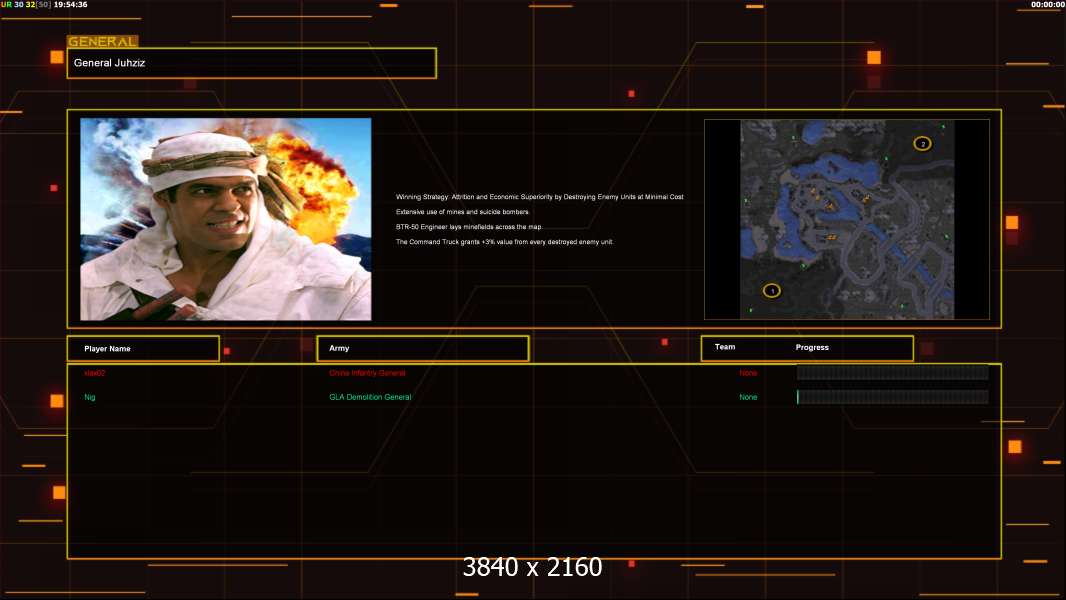Click the 00:00:00 game timer

click(1048, 5)
